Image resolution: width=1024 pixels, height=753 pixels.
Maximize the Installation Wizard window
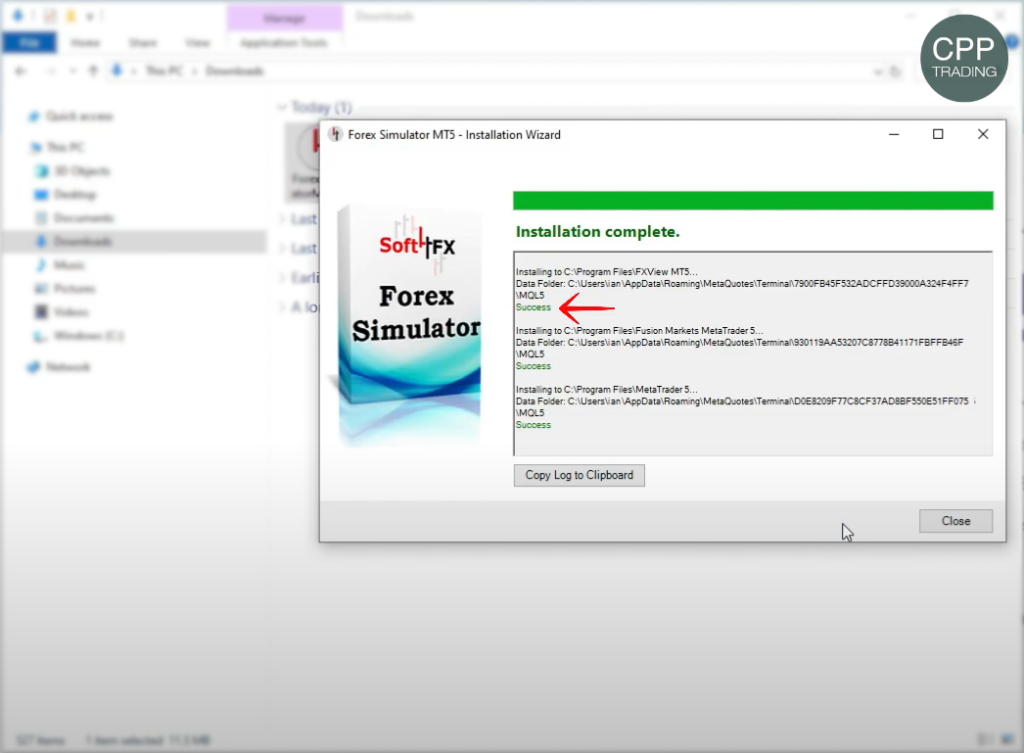[938, 135]
